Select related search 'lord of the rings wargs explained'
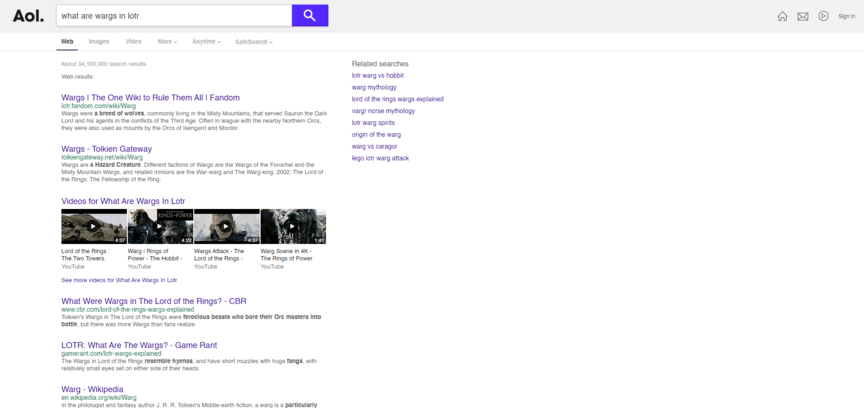This screenshot has width=864, height=408. [397, 99]
